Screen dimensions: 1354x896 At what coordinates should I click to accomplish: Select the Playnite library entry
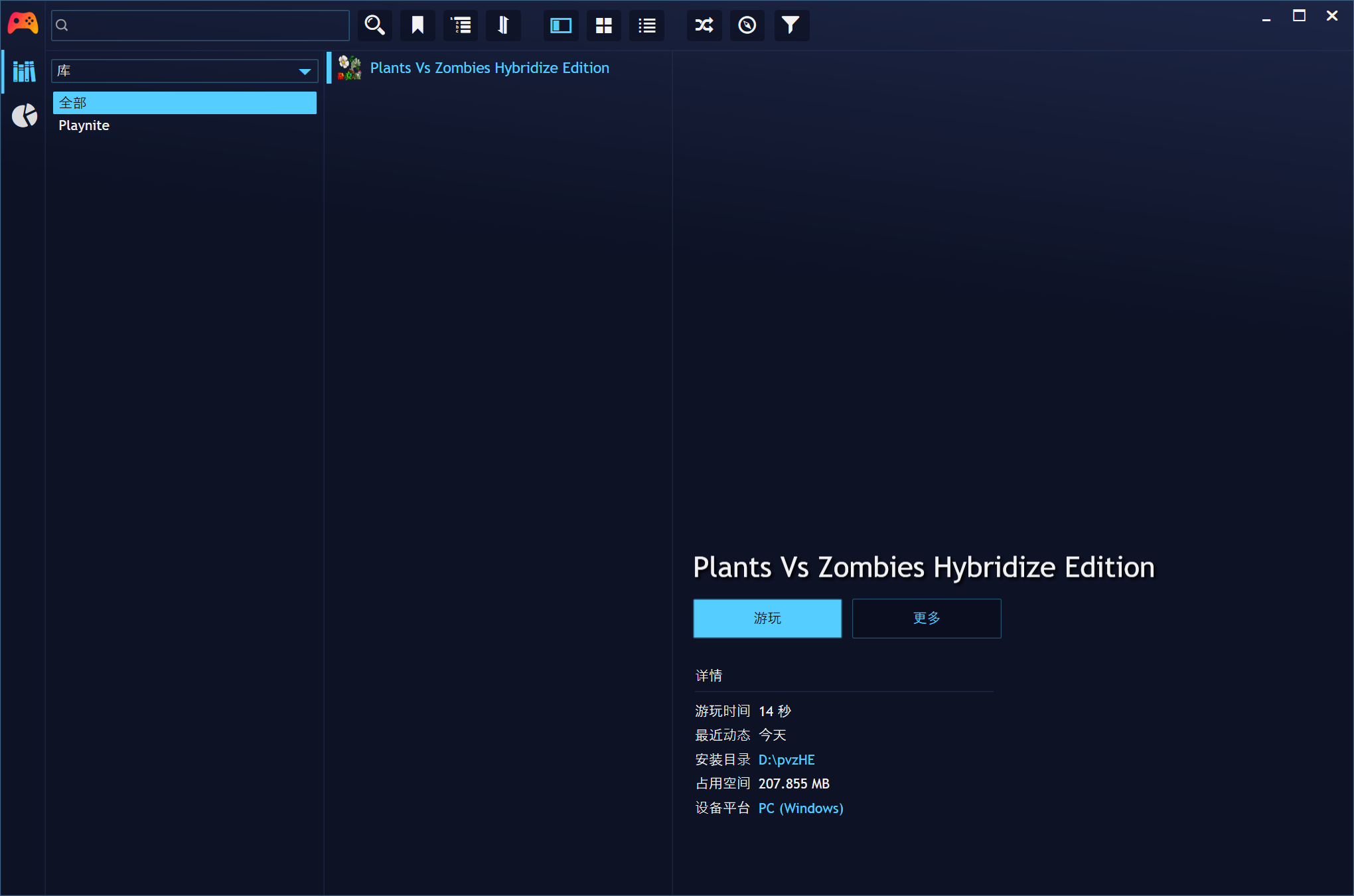tap(84, 125)
